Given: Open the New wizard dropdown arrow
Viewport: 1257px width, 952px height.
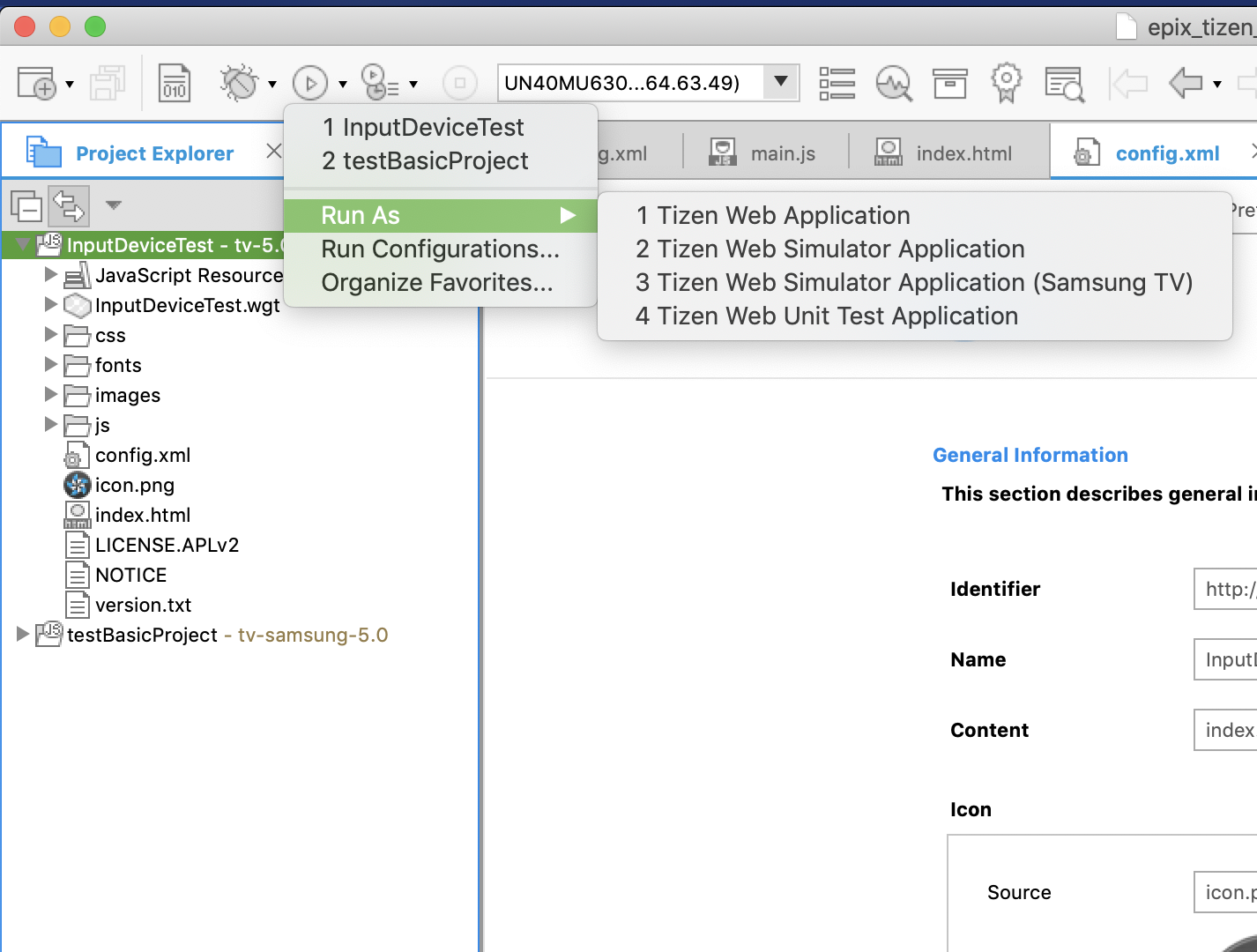Looking at the screenshot, I should 70,85.
